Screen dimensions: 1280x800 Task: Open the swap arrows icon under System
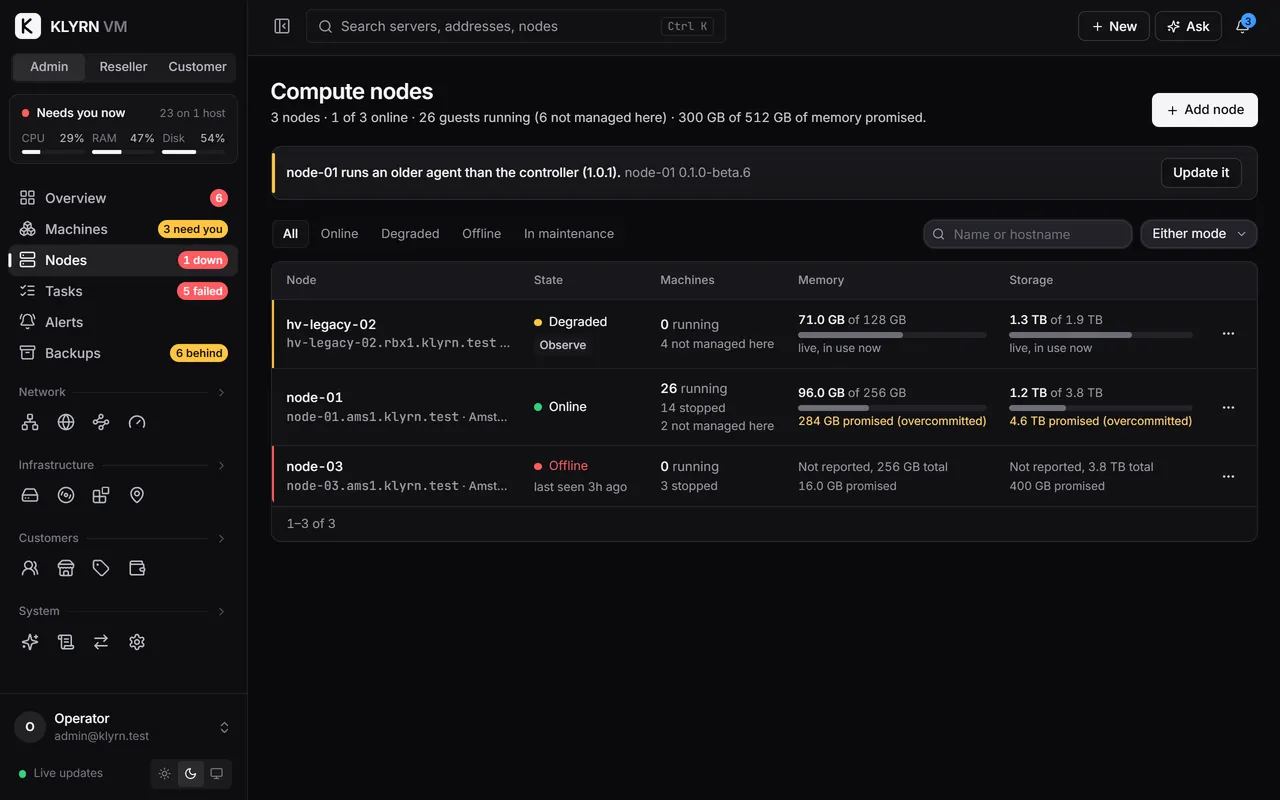(101, 642)
